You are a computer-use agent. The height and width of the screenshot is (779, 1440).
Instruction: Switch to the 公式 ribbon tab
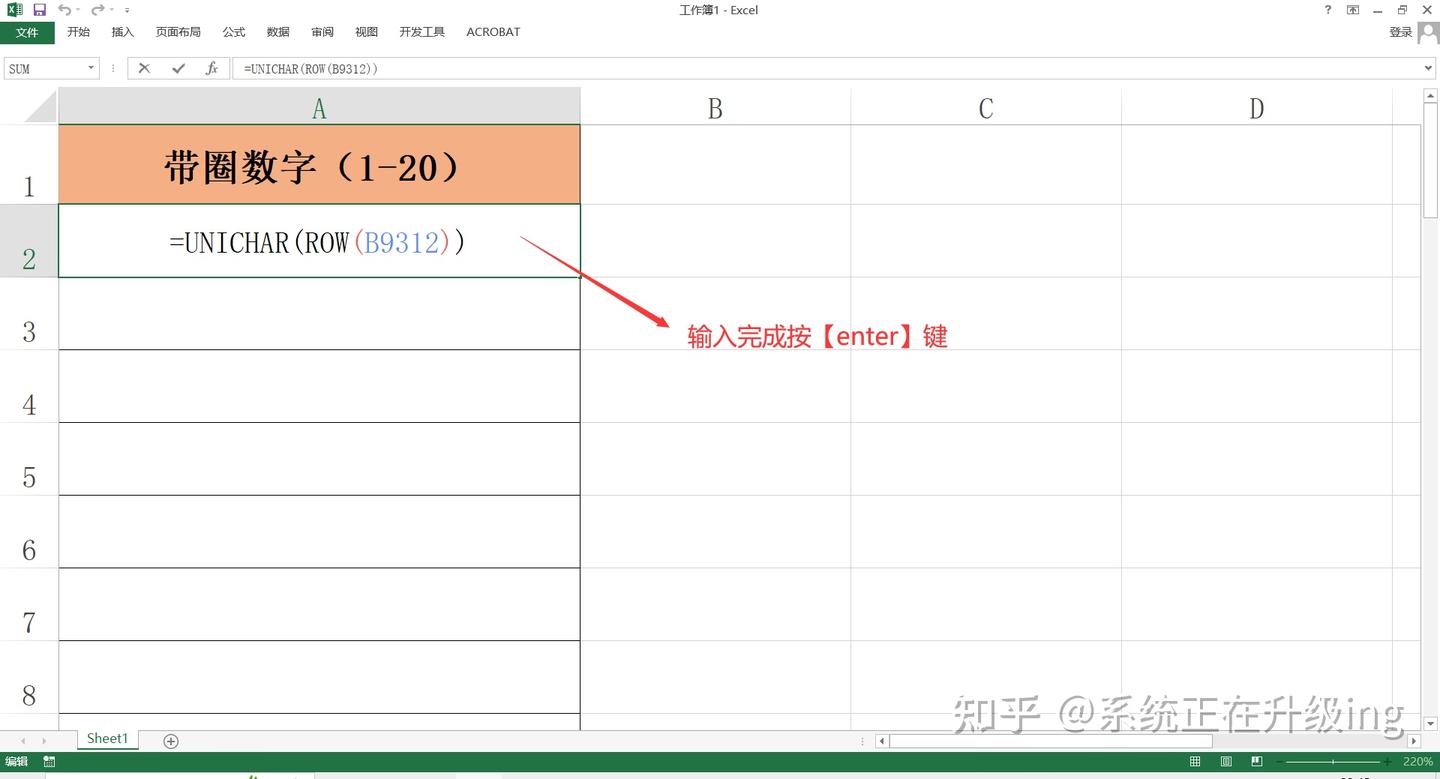[x=233, y=31]
